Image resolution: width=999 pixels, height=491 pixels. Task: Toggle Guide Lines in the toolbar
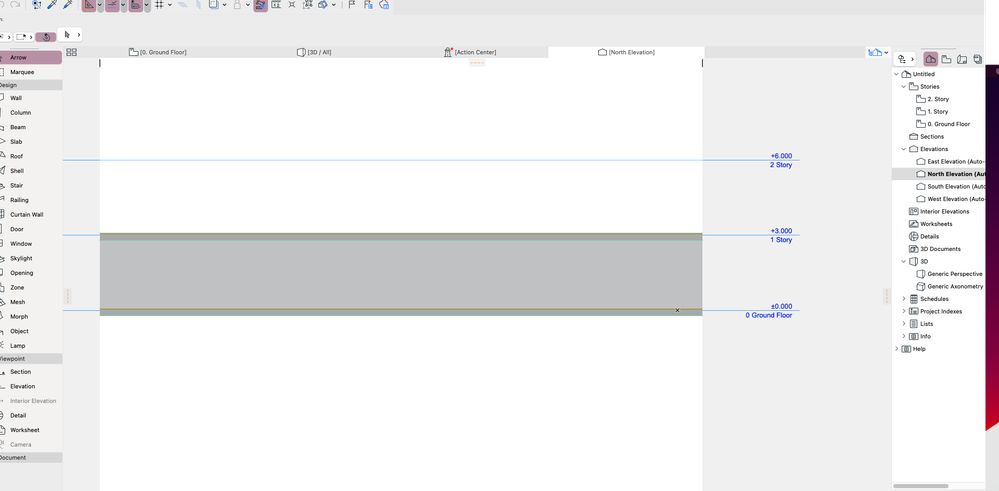tap(89, 5)
